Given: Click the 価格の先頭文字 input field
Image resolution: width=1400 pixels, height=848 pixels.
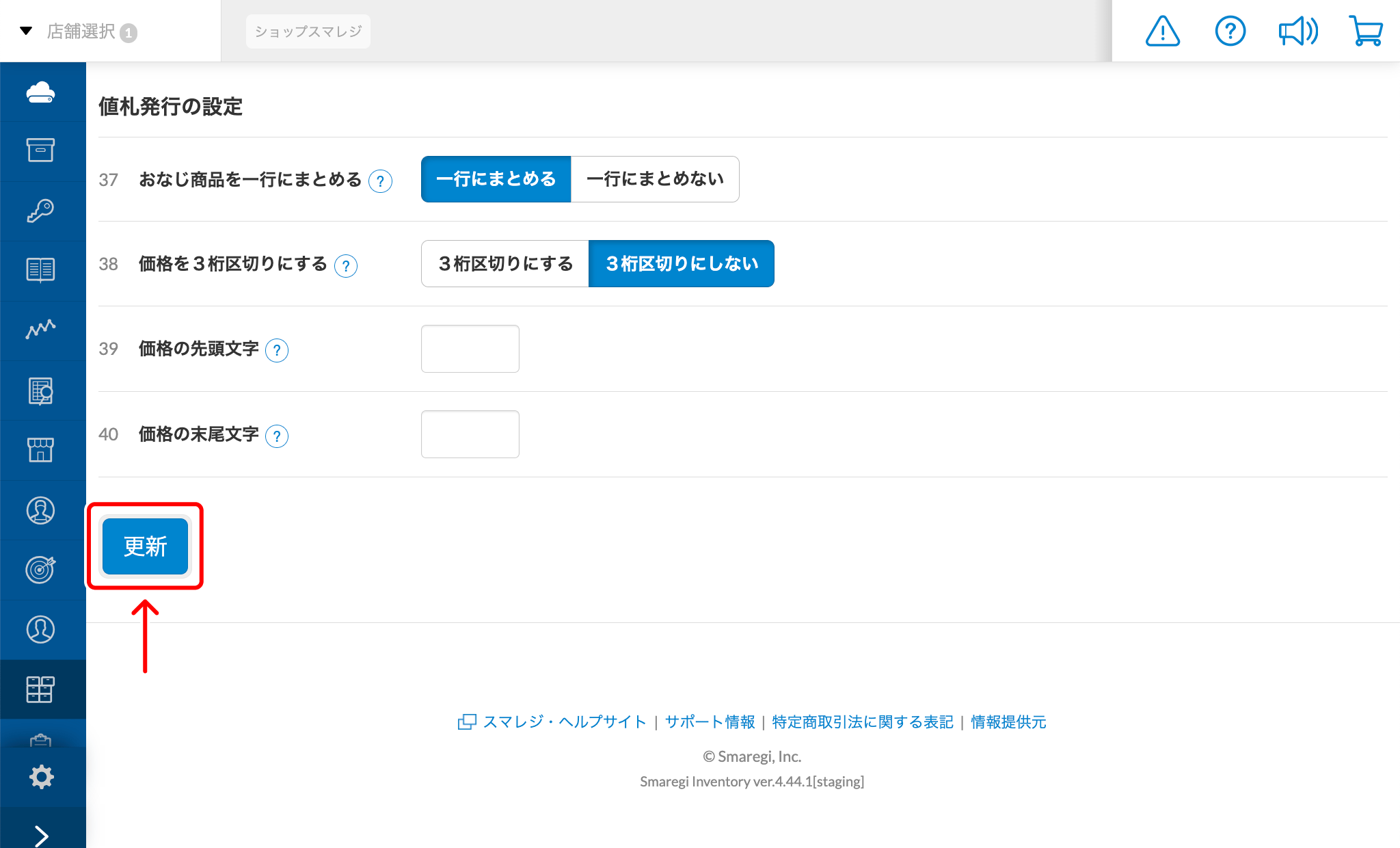Looking at the screenshot, I should pos(470,349).
